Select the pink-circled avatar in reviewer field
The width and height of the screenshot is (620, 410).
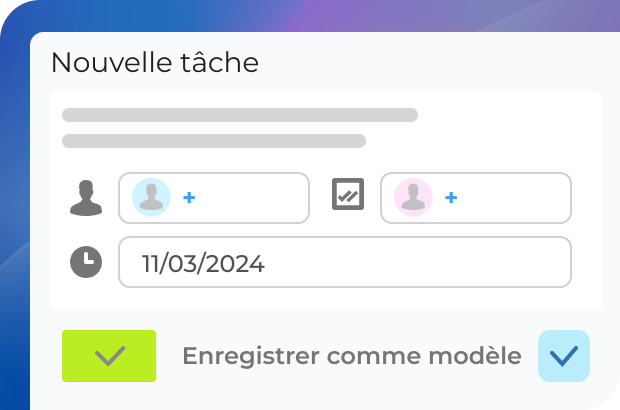412,198
